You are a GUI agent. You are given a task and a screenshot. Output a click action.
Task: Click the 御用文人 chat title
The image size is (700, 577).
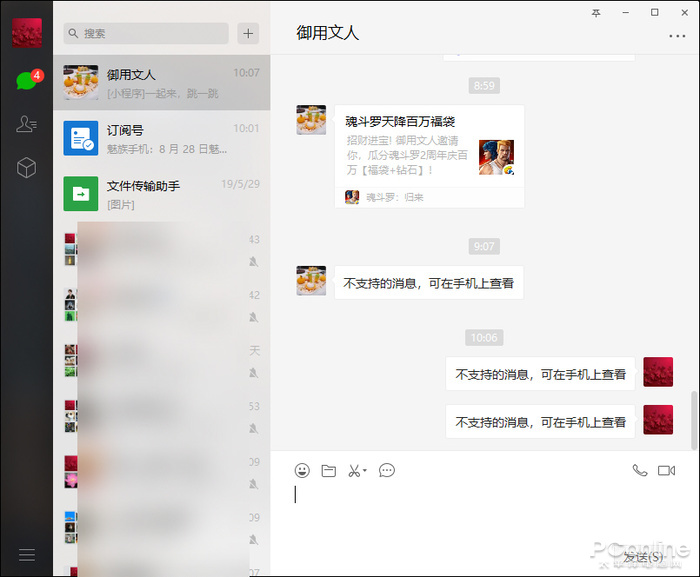[x=327, y=33]
